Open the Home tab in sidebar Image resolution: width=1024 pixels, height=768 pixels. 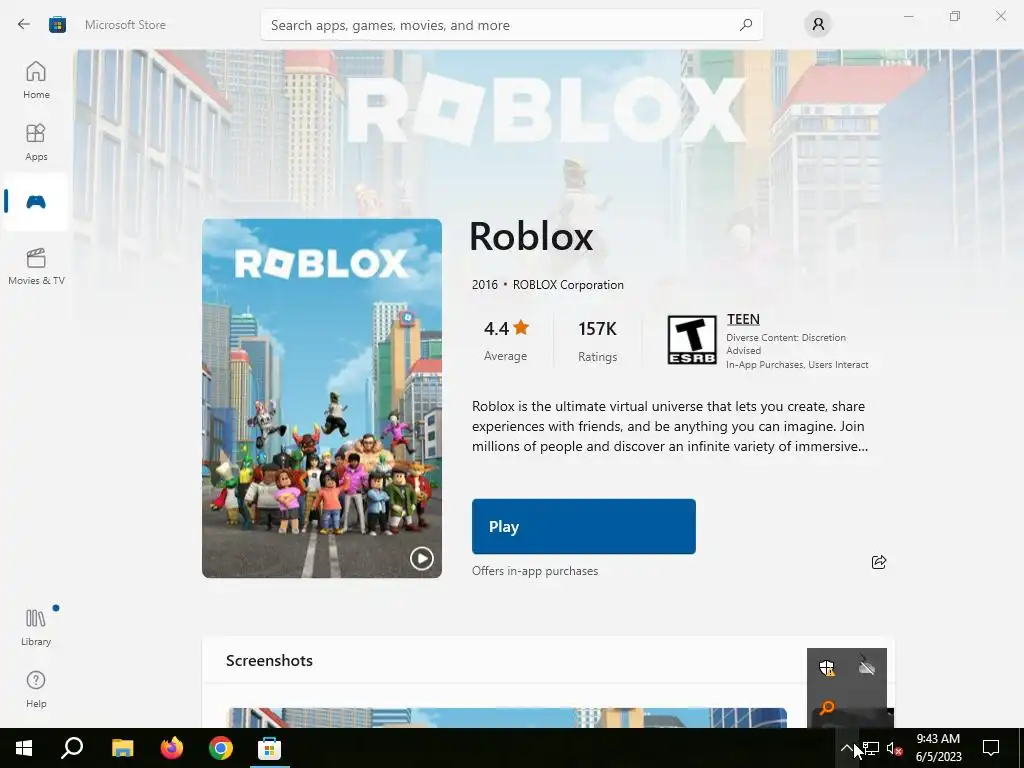(x=36, y=80)
